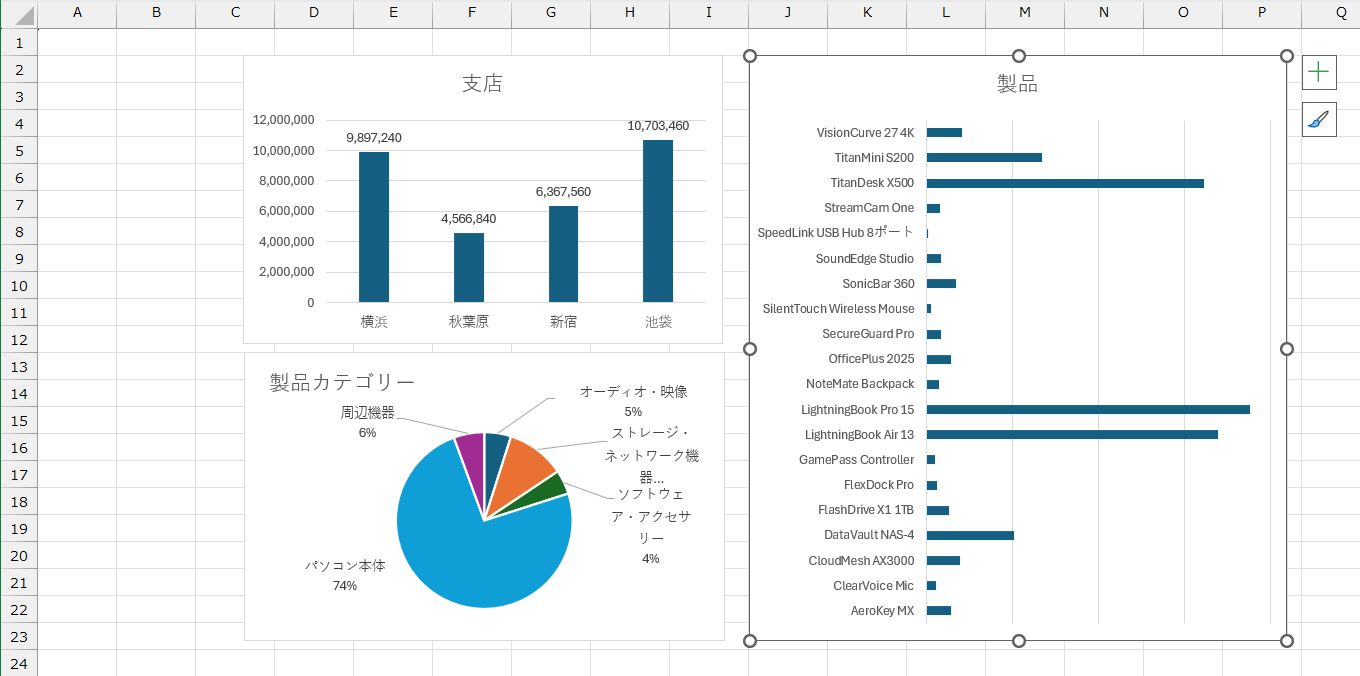Select the 秋葉原 bar in 支店 chart
The height and width of the screenshot is (676, 1360).
pos(469,267)
